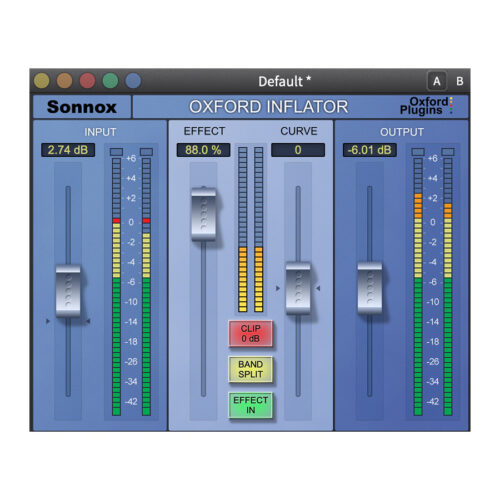Toggle the CLIP 0 dB button
The image size is (500, 500).
tap(251, 334)
